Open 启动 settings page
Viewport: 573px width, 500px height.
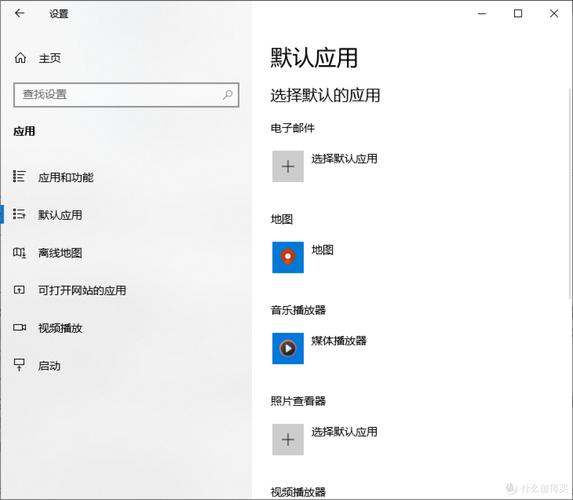click(49, 366)
